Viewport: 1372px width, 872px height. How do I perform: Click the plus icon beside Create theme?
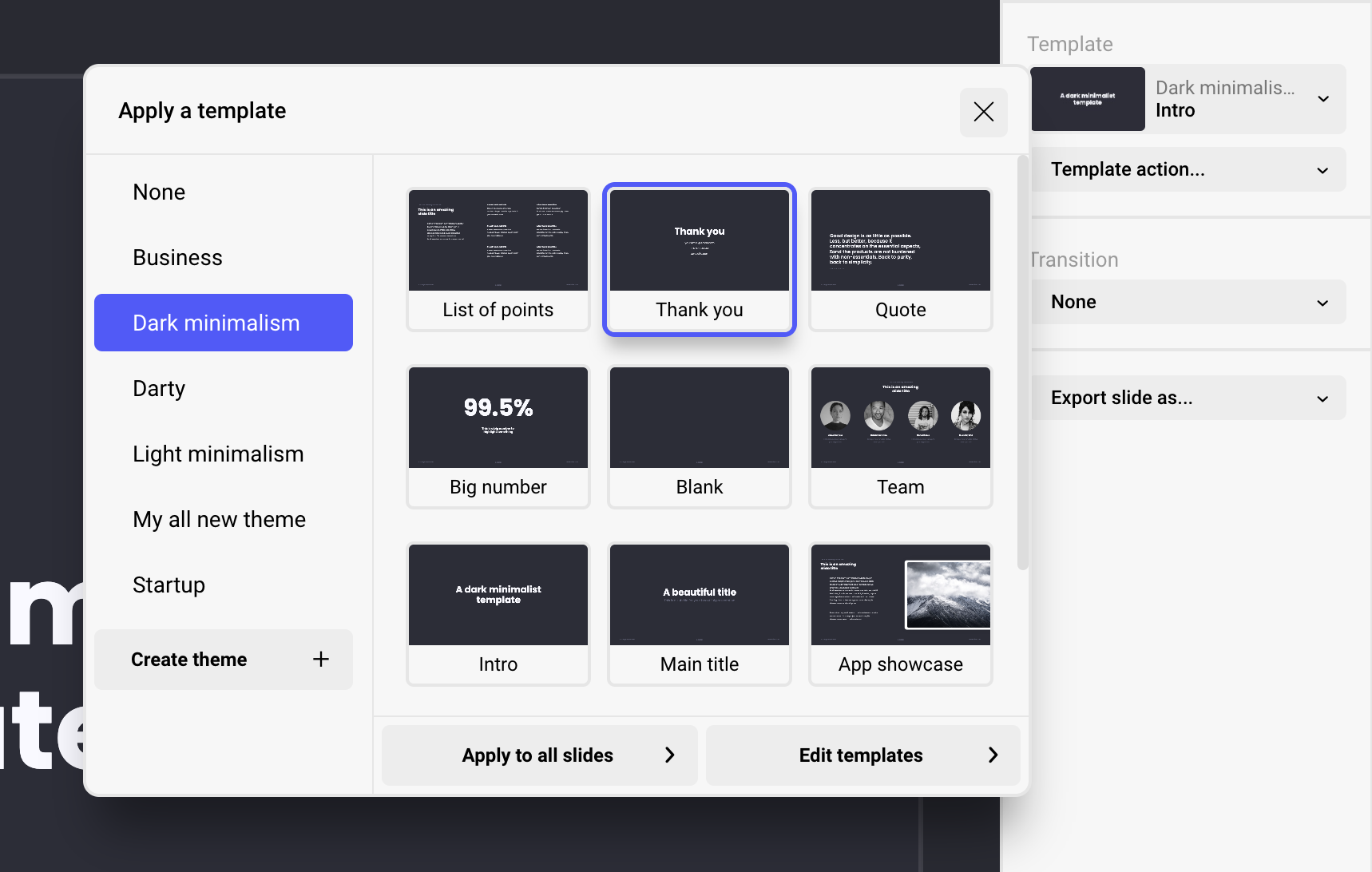320,660
